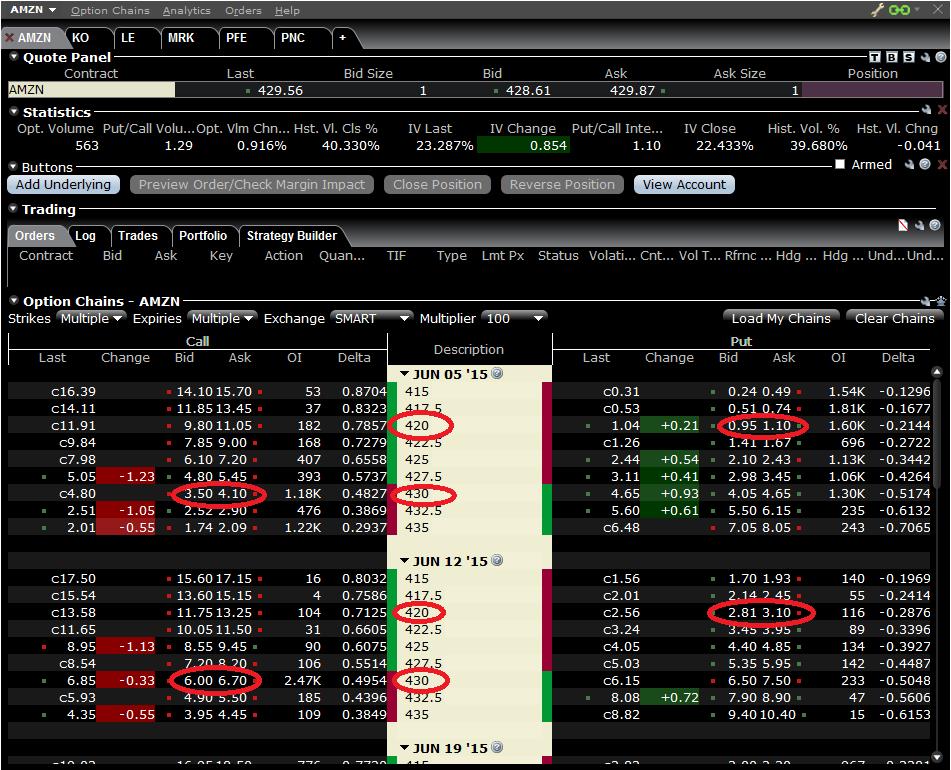Configure the Buttons panel via wrench icon
This screenshot has width=951, height=770.
(909, 164)
